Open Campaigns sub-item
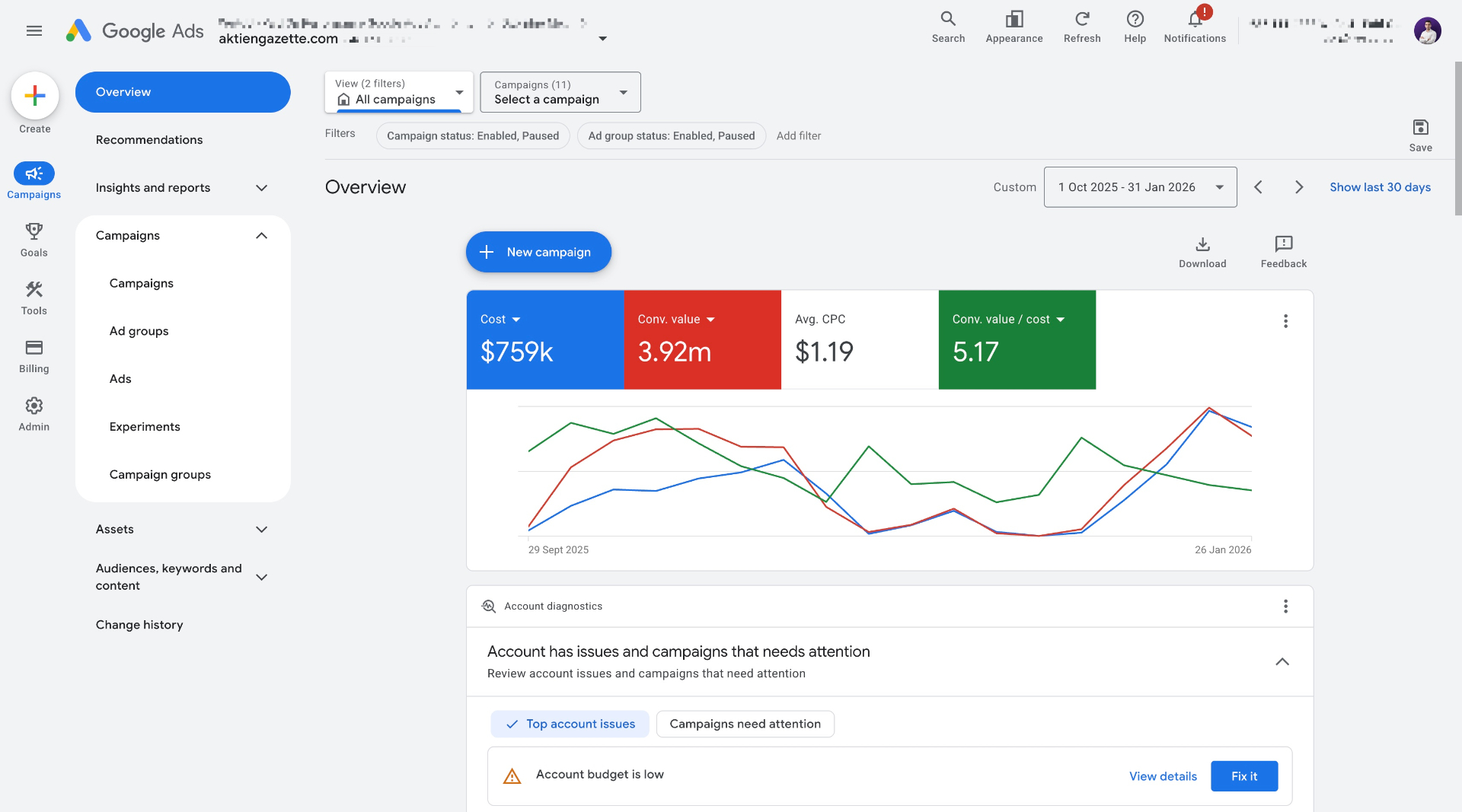The height and width of the screenshot is (812, 1462). coord(142,284)
